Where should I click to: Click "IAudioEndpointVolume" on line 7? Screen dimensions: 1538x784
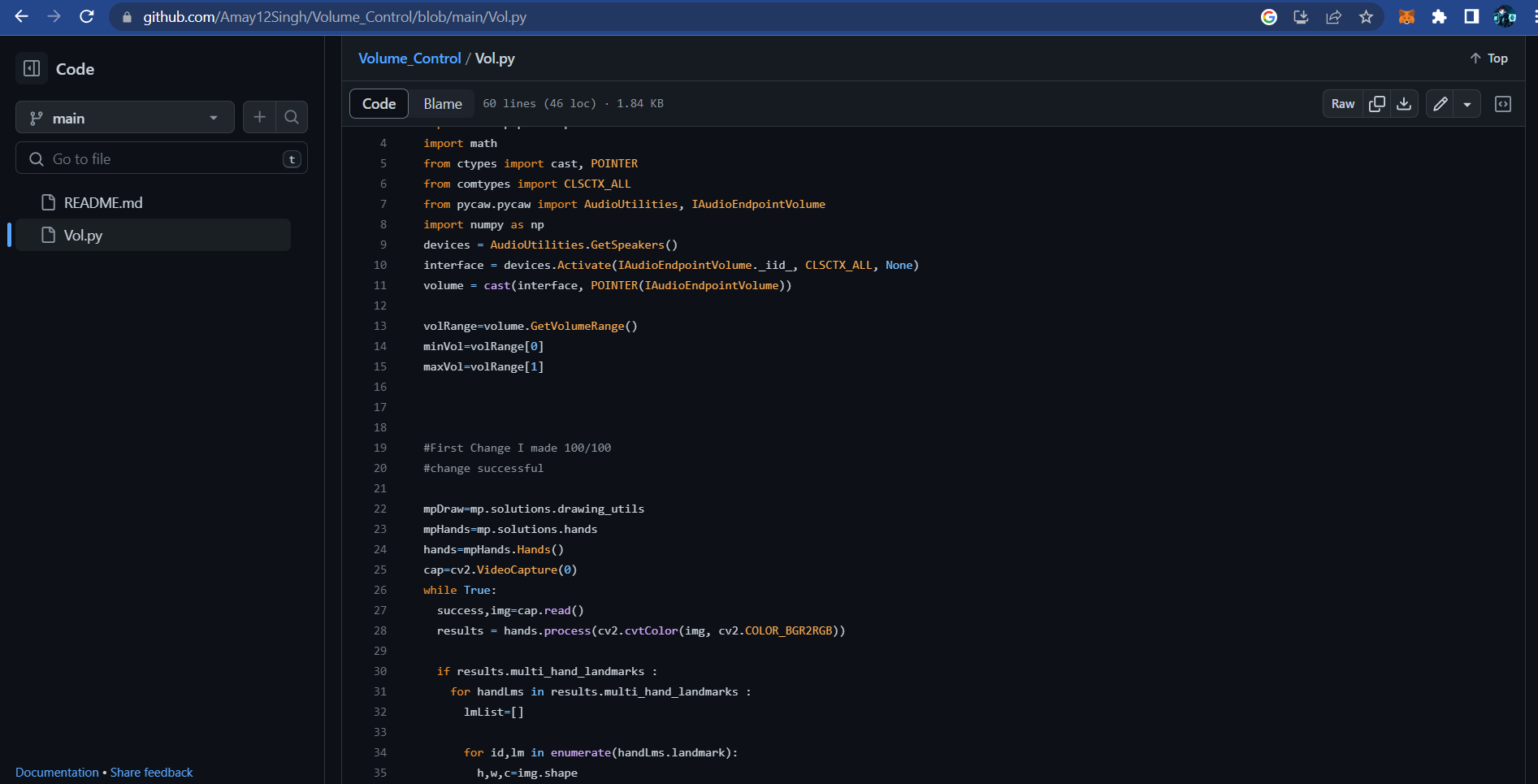click(758, 204)
